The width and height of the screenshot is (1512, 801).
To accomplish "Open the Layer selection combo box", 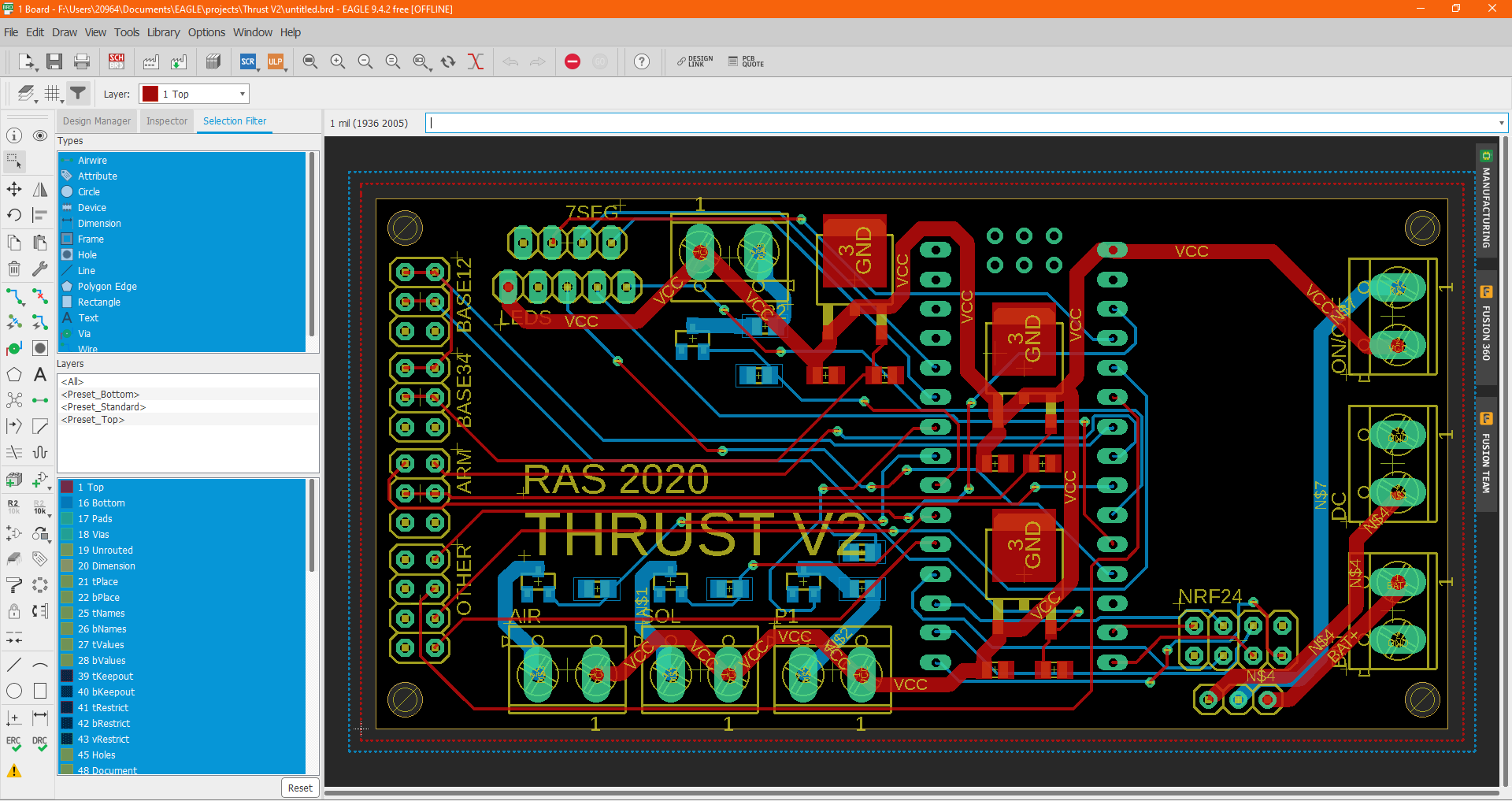I will pyautogui.click(x=194, y=94).
